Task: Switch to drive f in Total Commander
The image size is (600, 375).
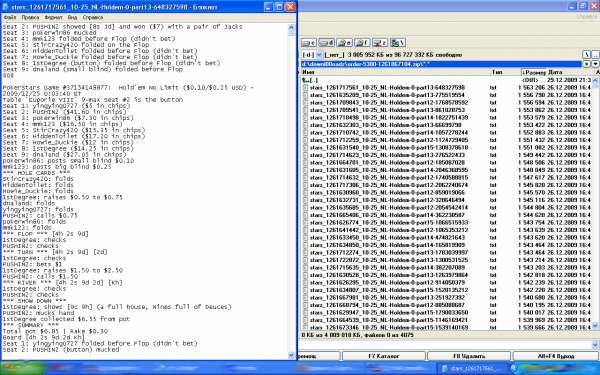Action: [362, 42]
